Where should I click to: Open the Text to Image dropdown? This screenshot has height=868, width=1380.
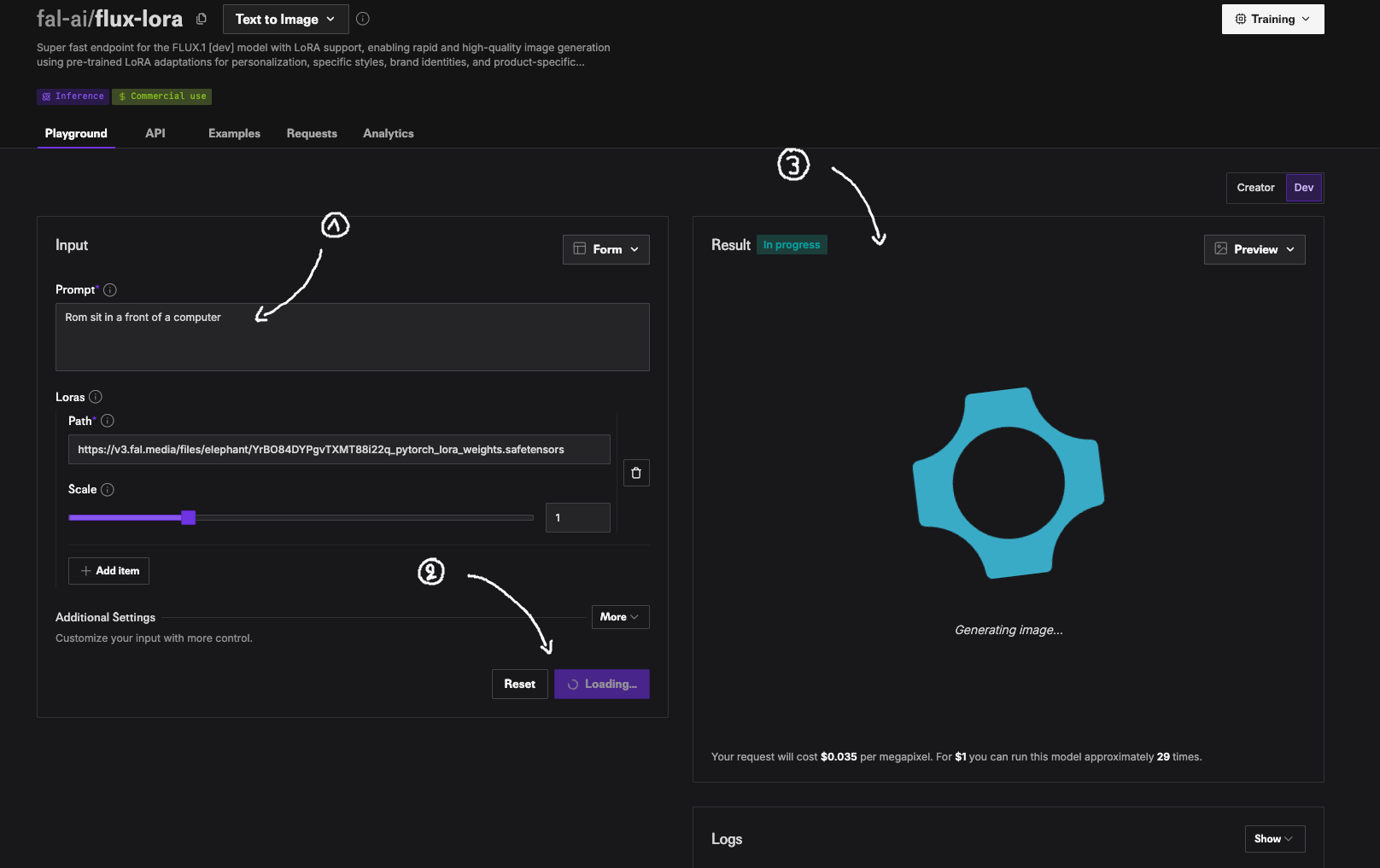click(x=285, y=20)
